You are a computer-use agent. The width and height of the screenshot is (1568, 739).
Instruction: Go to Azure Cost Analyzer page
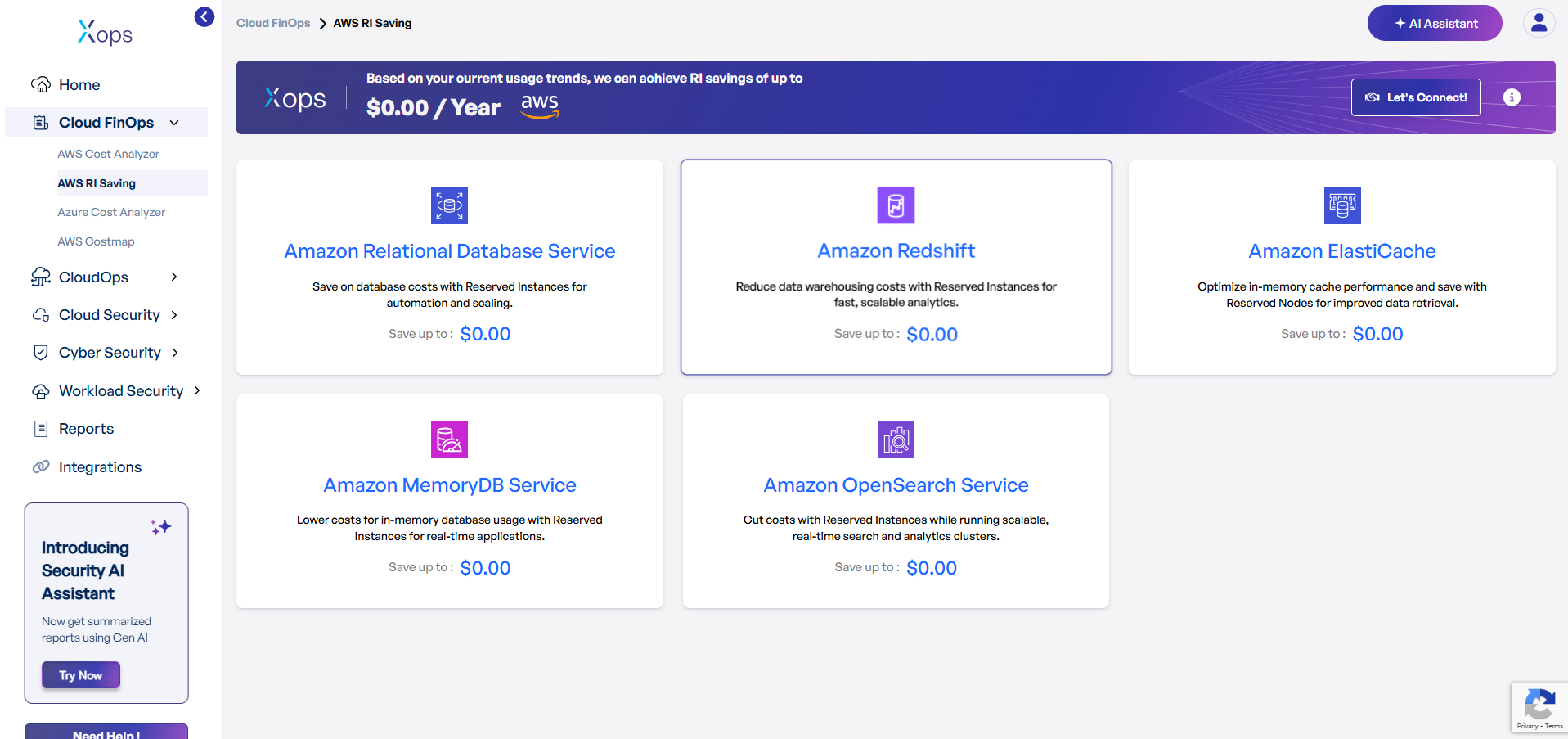tap(111, 212)
